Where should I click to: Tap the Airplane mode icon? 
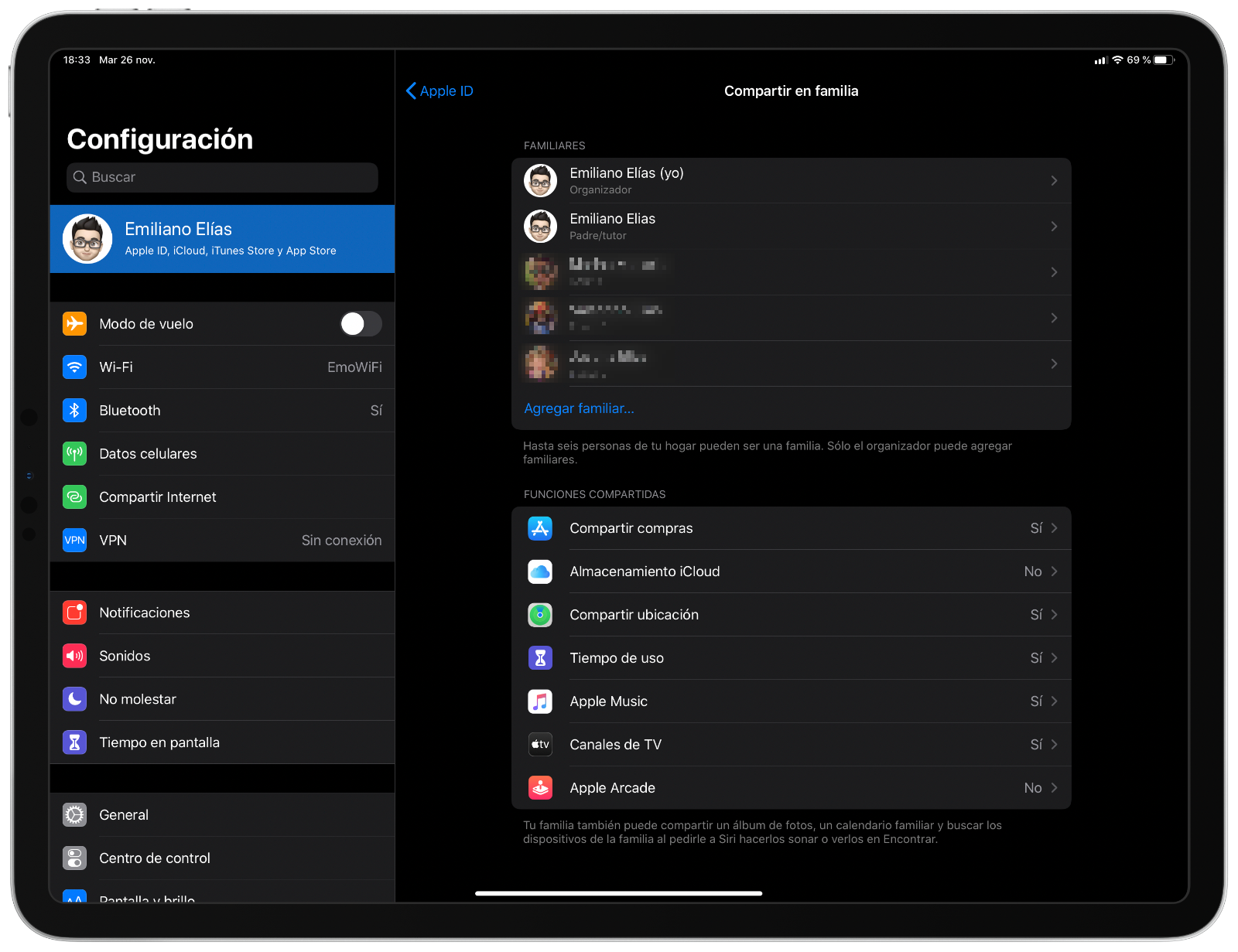74,323
